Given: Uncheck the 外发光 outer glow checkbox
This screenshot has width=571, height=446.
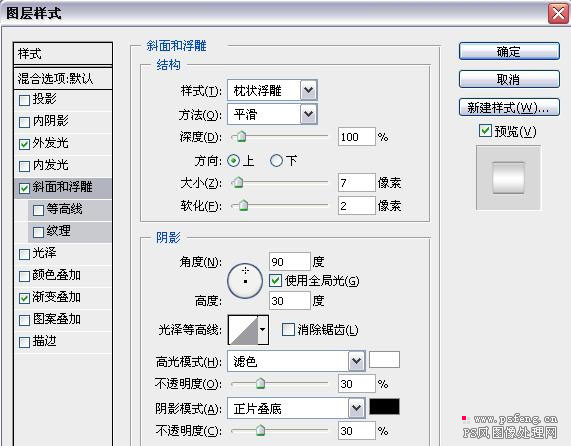Looking at the screenshot, I should click(24, 144).
